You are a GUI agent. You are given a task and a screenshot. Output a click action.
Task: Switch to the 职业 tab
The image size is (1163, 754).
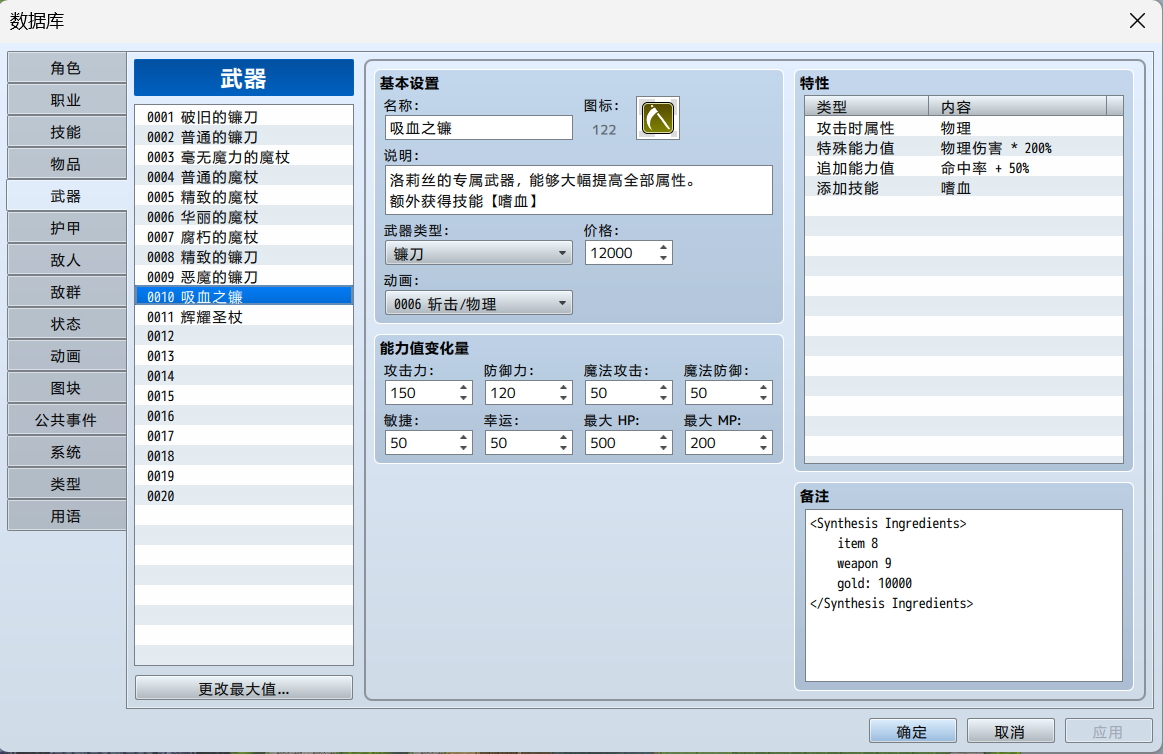coord(66,100)
